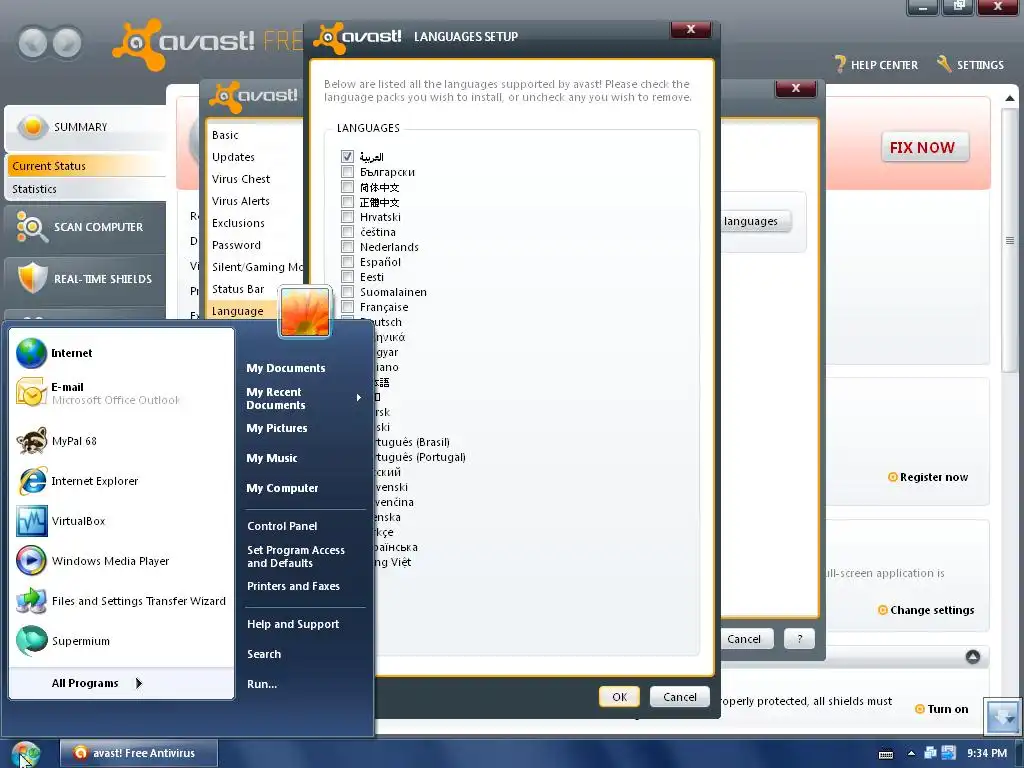Click the Register now link

coord(934,477)
